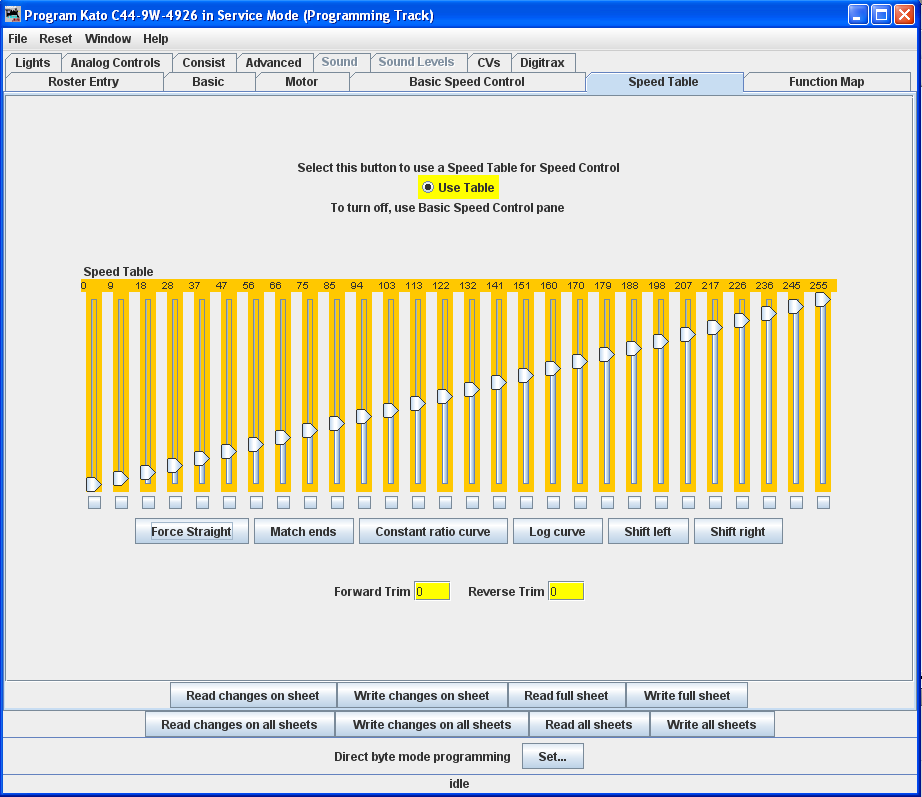The height and width of the screenshot is (797, 922).
Task: Click the Constant ratio curve button
Action: tap(433, 532)
